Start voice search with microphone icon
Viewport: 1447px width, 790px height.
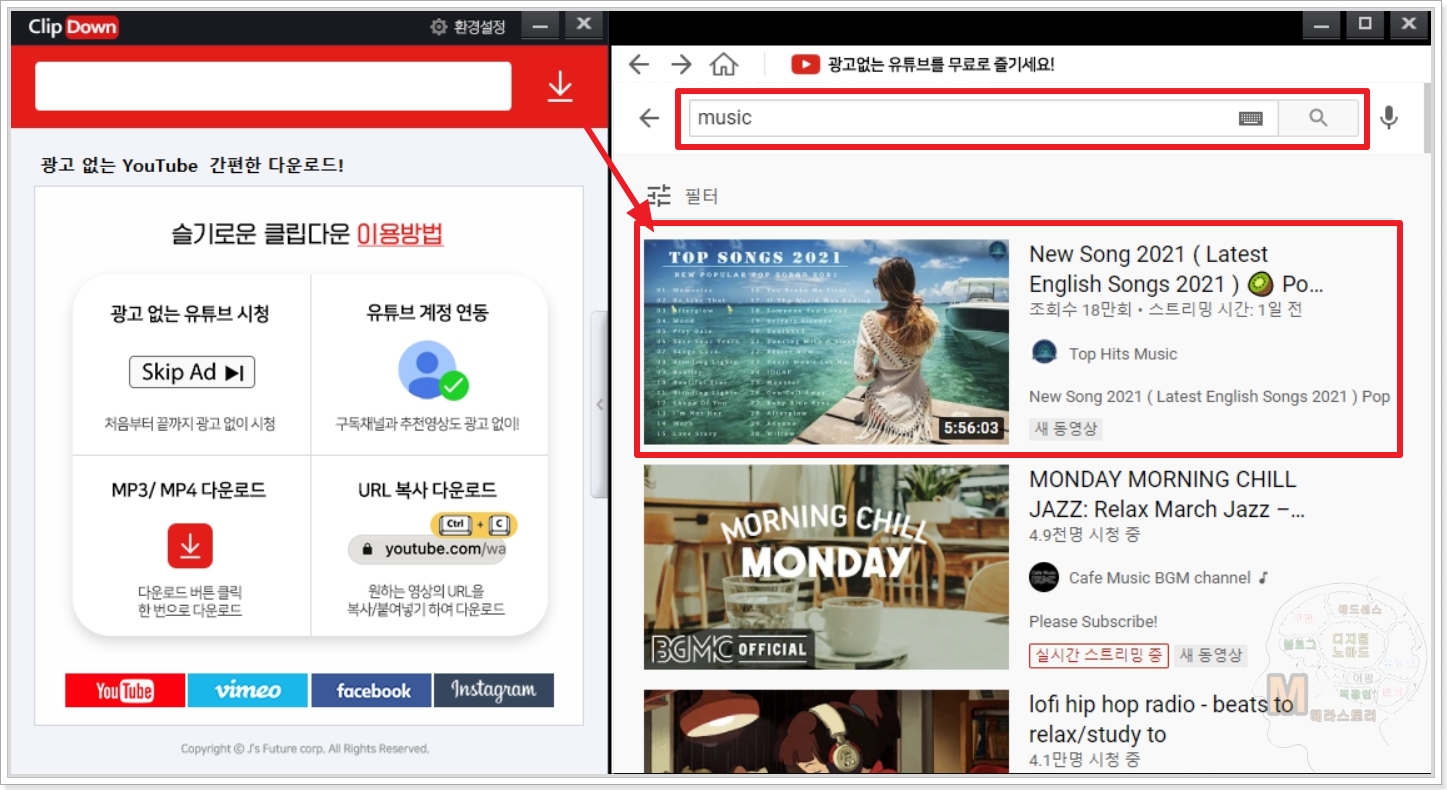click(1388, 118)
